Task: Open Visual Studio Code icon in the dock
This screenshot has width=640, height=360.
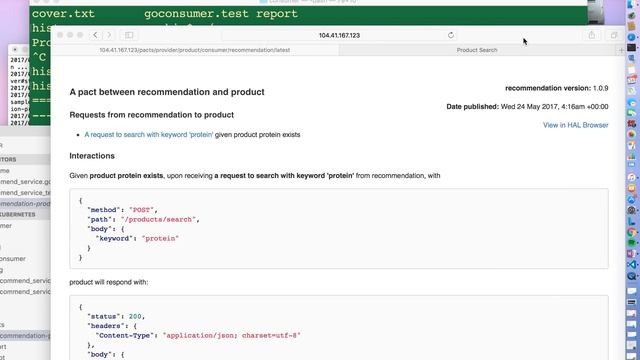Action: 631,264
